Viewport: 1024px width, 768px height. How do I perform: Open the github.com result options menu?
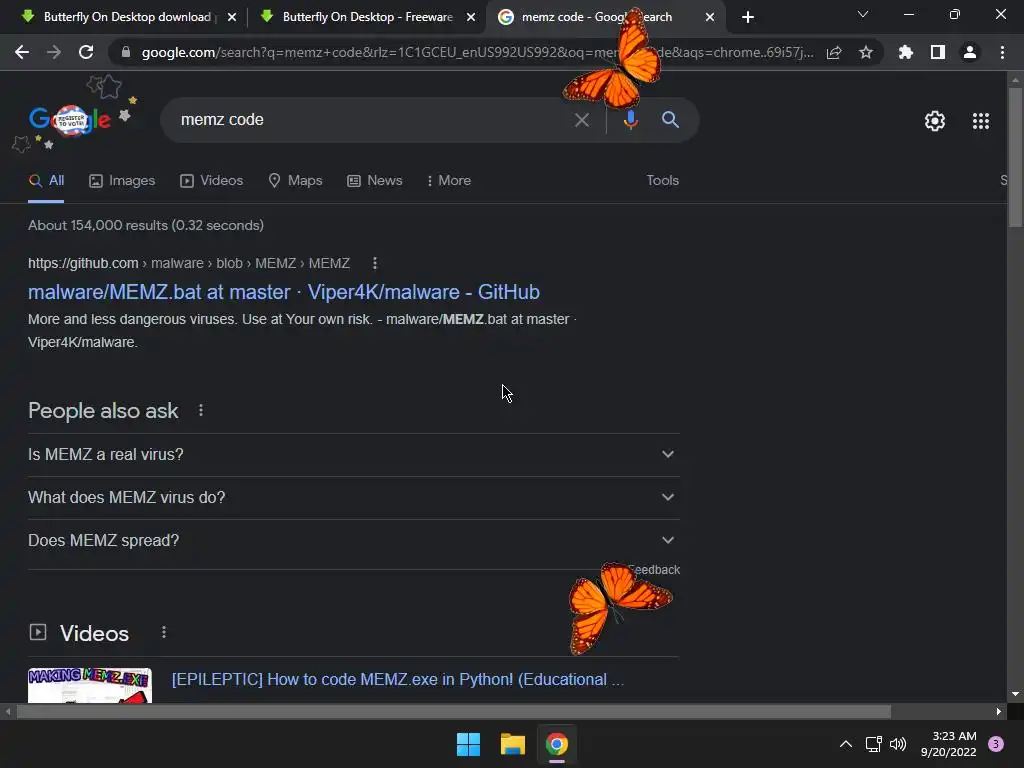pos(374,263)
